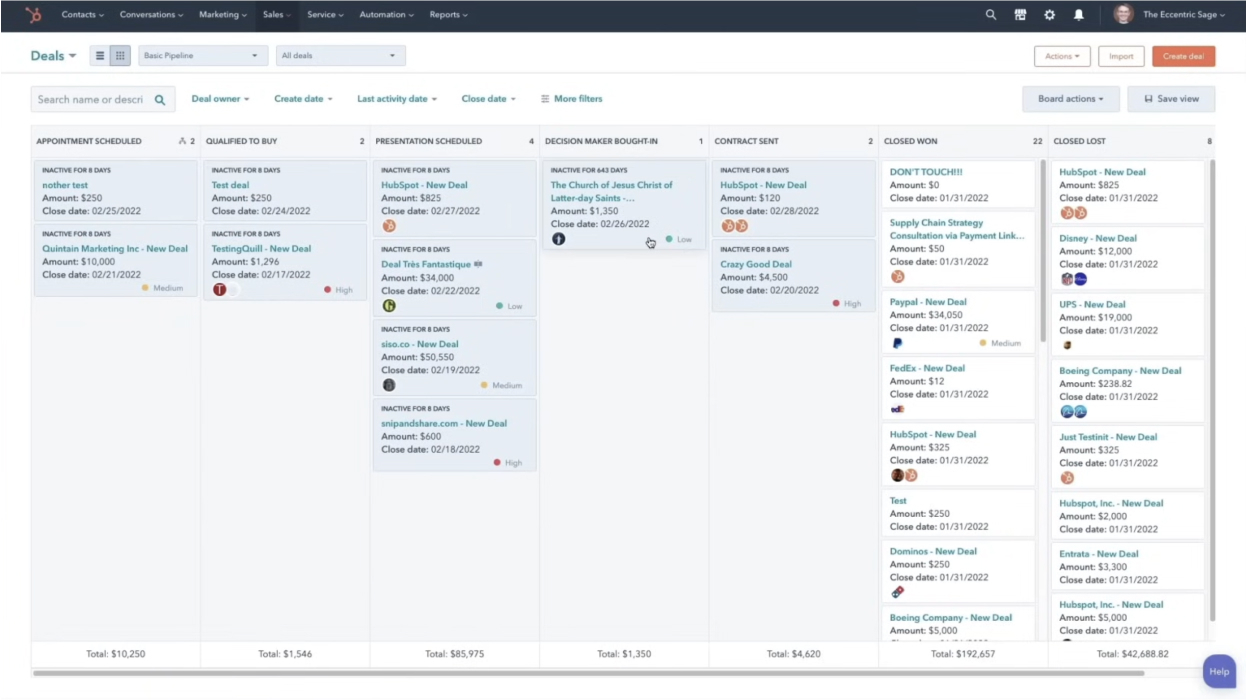1246x700 pixels.
Task: Switch to board grid view icon
Action: pos(120,56)
